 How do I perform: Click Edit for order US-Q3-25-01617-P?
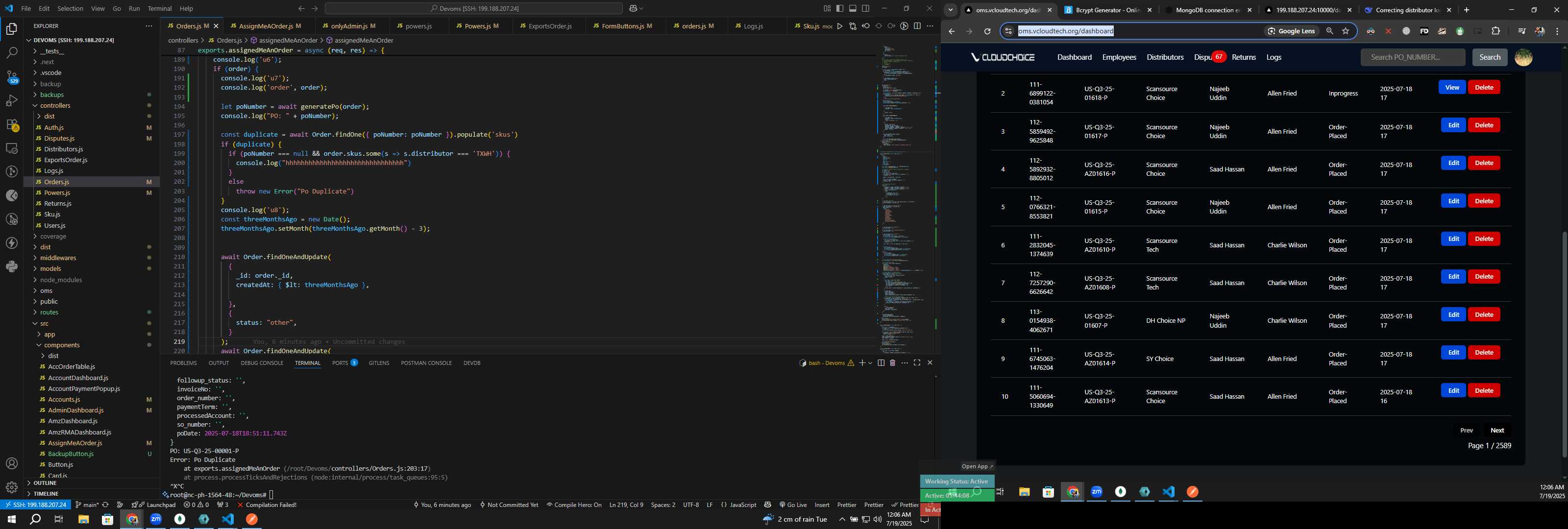coord(1453,125)
